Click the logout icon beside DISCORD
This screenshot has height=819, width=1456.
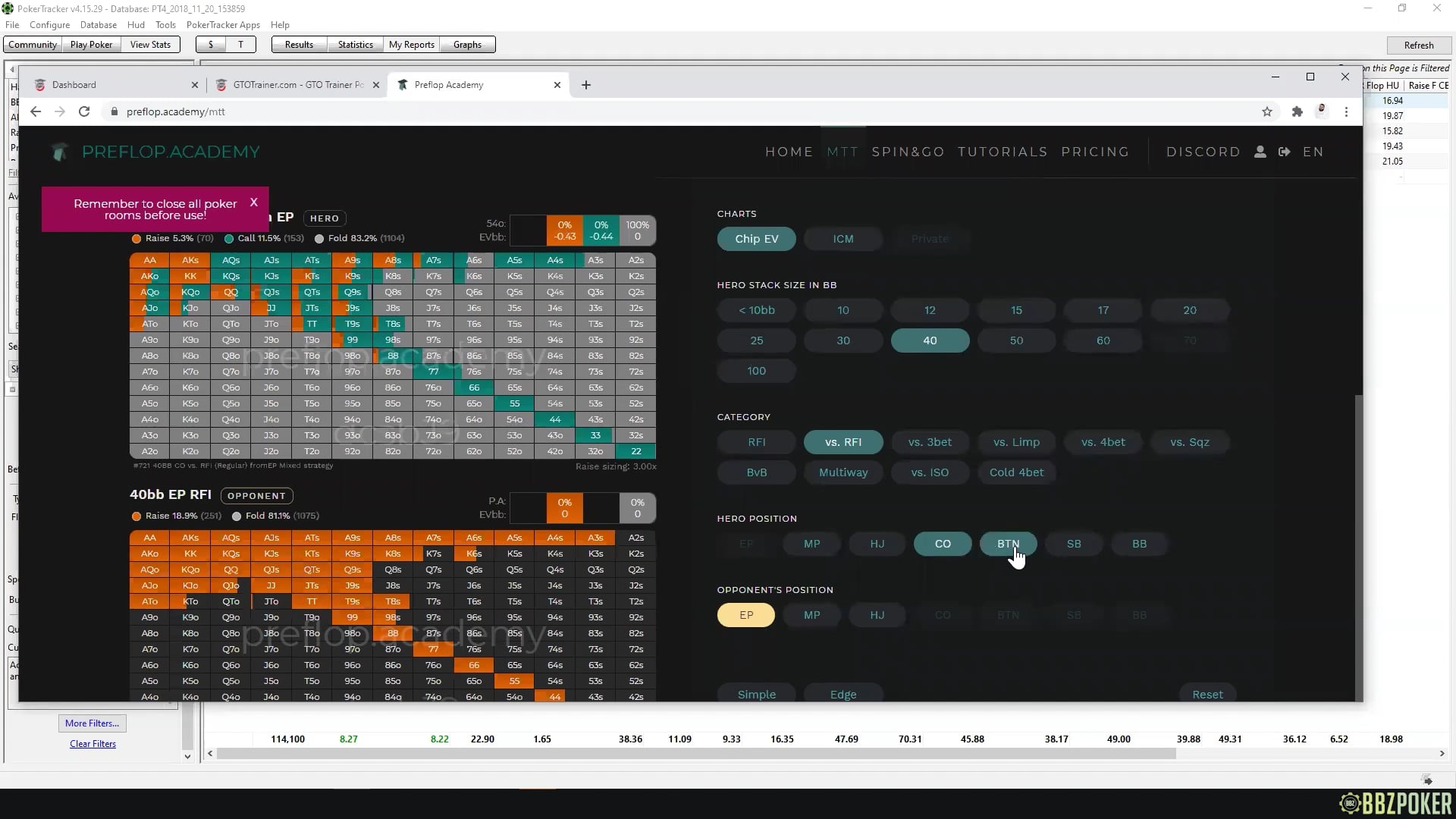(1284, 152)
